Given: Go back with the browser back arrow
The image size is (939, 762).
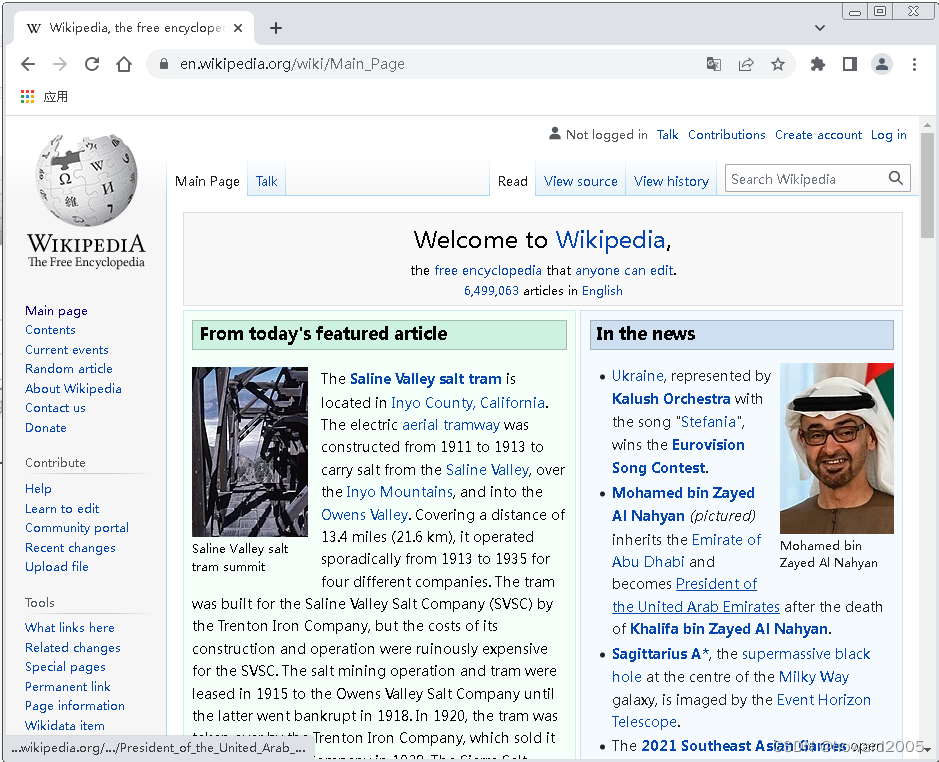Looking at the screenshot, I should tap(28, 64).
